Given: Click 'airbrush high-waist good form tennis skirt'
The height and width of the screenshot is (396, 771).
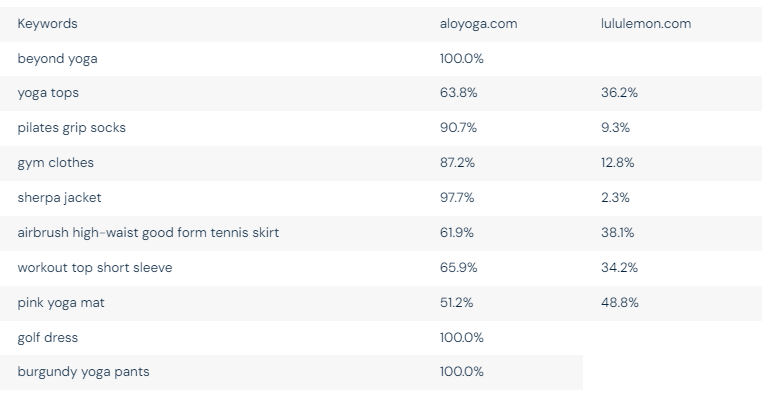Looking at the screenshot, I should (x=148, y=233).
